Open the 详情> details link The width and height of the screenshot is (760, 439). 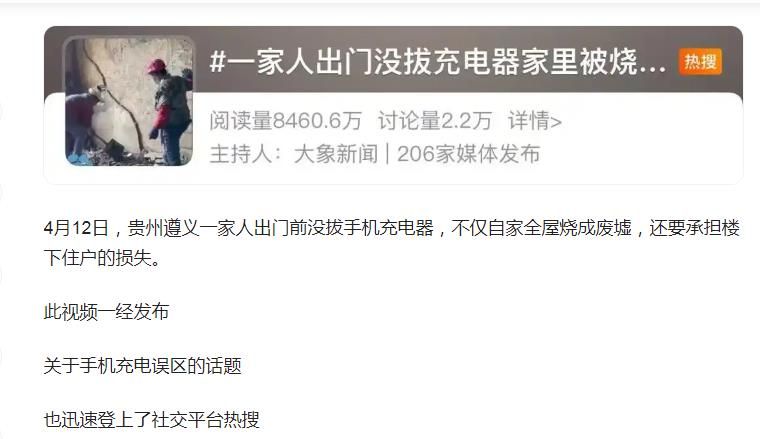point(535,121)
